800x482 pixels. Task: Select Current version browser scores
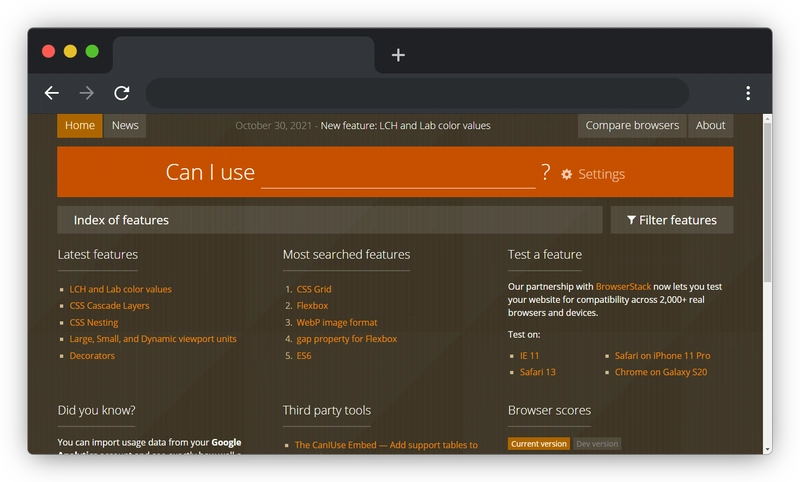(x=539, y=444)
